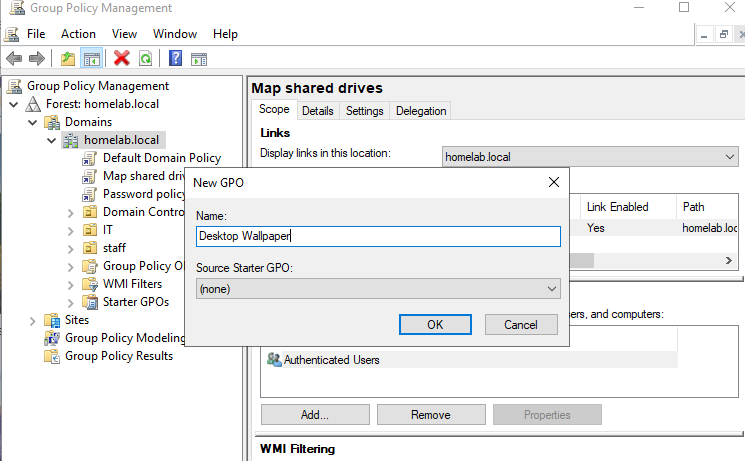Click the Map shared drives GPO link icon
745x461 pixels.
click(89, 176)
